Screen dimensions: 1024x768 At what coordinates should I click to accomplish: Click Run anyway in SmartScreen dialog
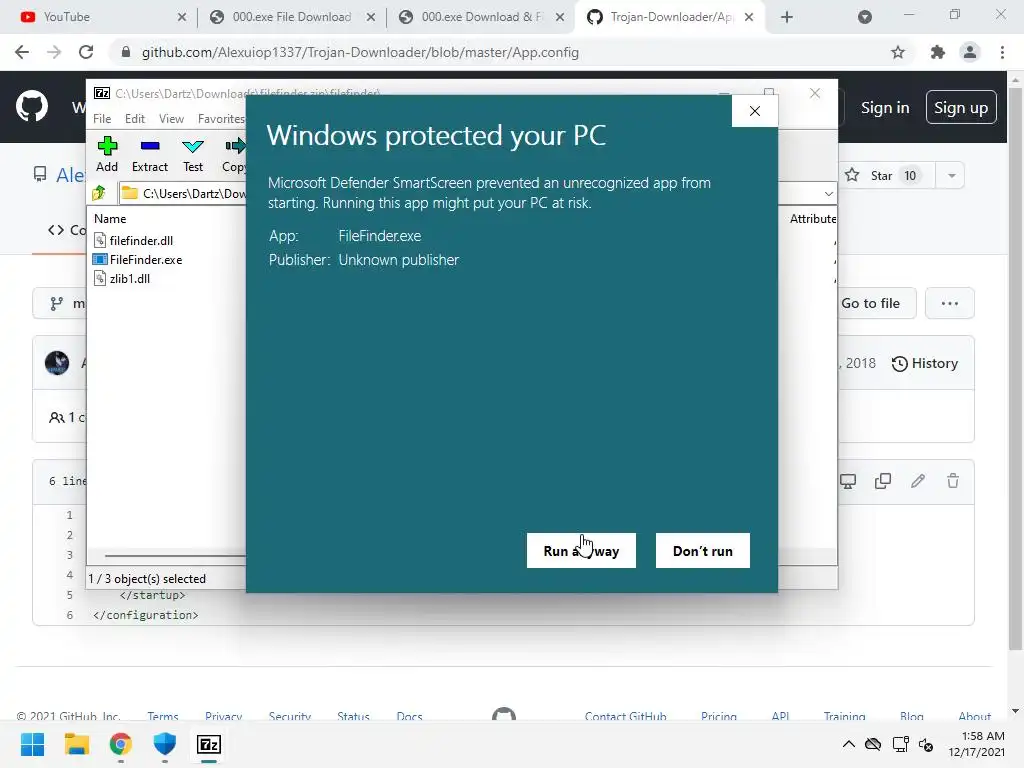[x=581, y=551]
